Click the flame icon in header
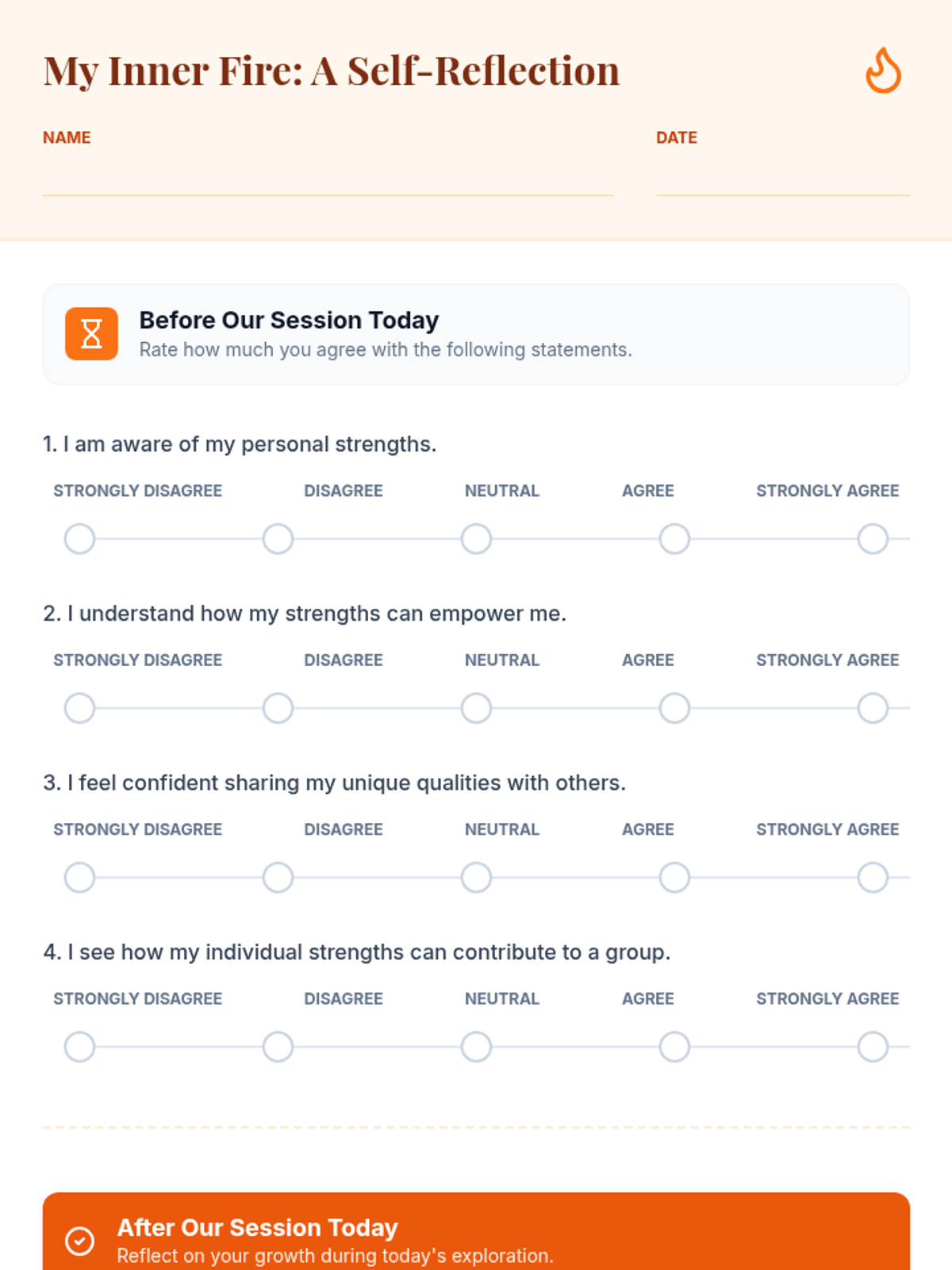The width and height of the screenshot is (952, 1270). tap(883, 71)
